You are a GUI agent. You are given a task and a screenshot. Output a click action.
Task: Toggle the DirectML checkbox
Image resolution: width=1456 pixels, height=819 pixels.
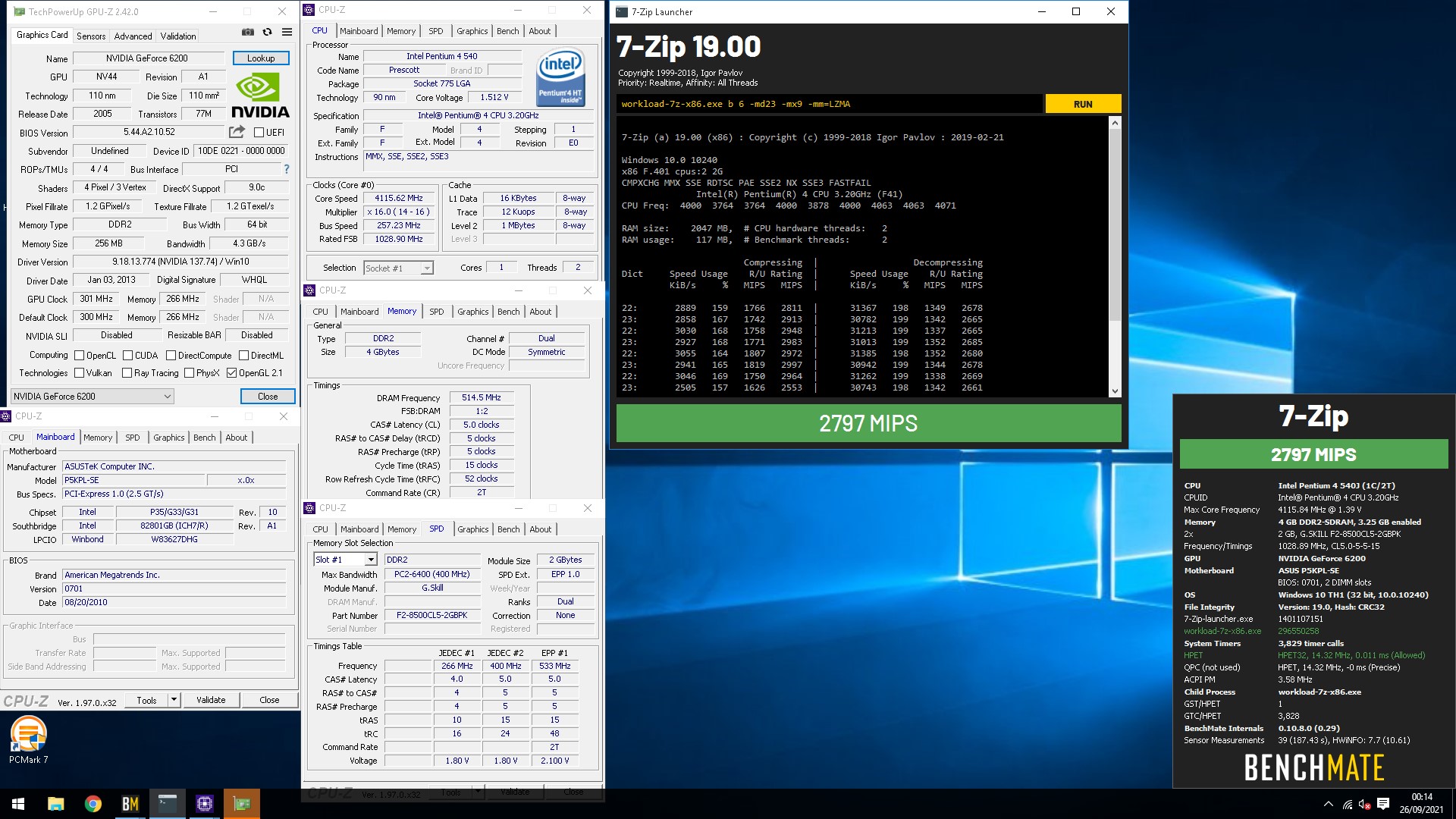click(243, 355)
